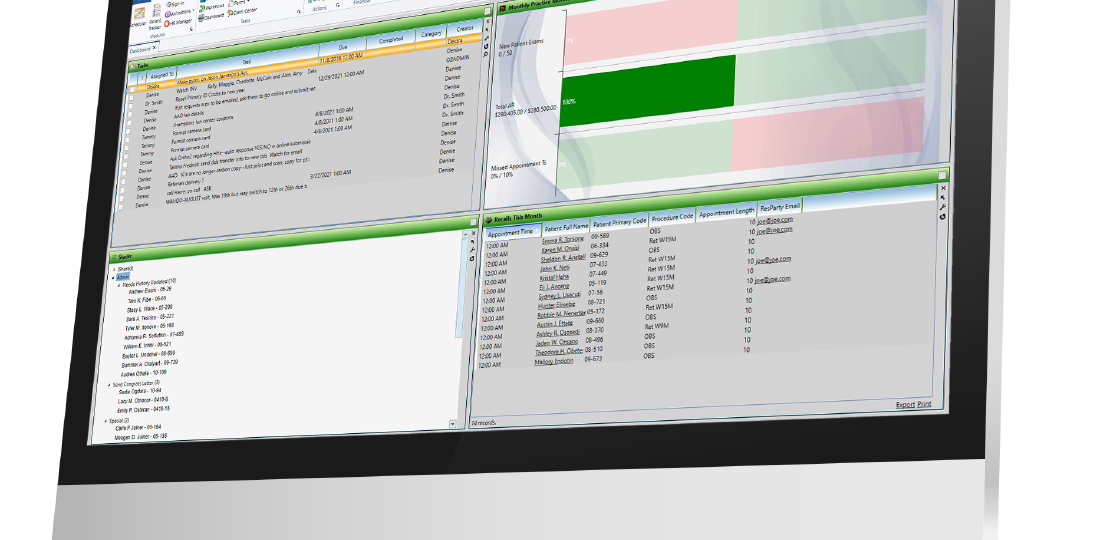Screen dimensions: 1110x540
Task: Toggle sort arrow on Appointment Time column
Action: pyautogui.click(x=537, y=230)
